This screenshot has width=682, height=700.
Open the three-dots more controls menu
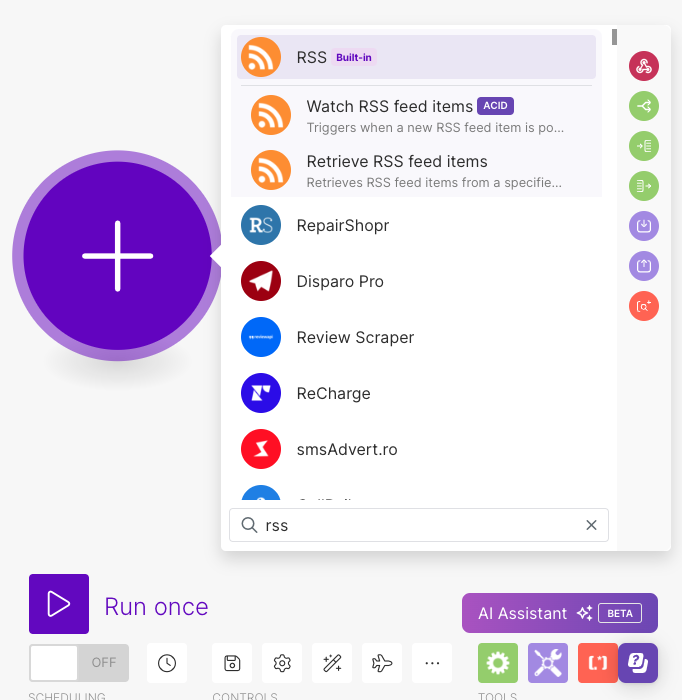[432, 663]
